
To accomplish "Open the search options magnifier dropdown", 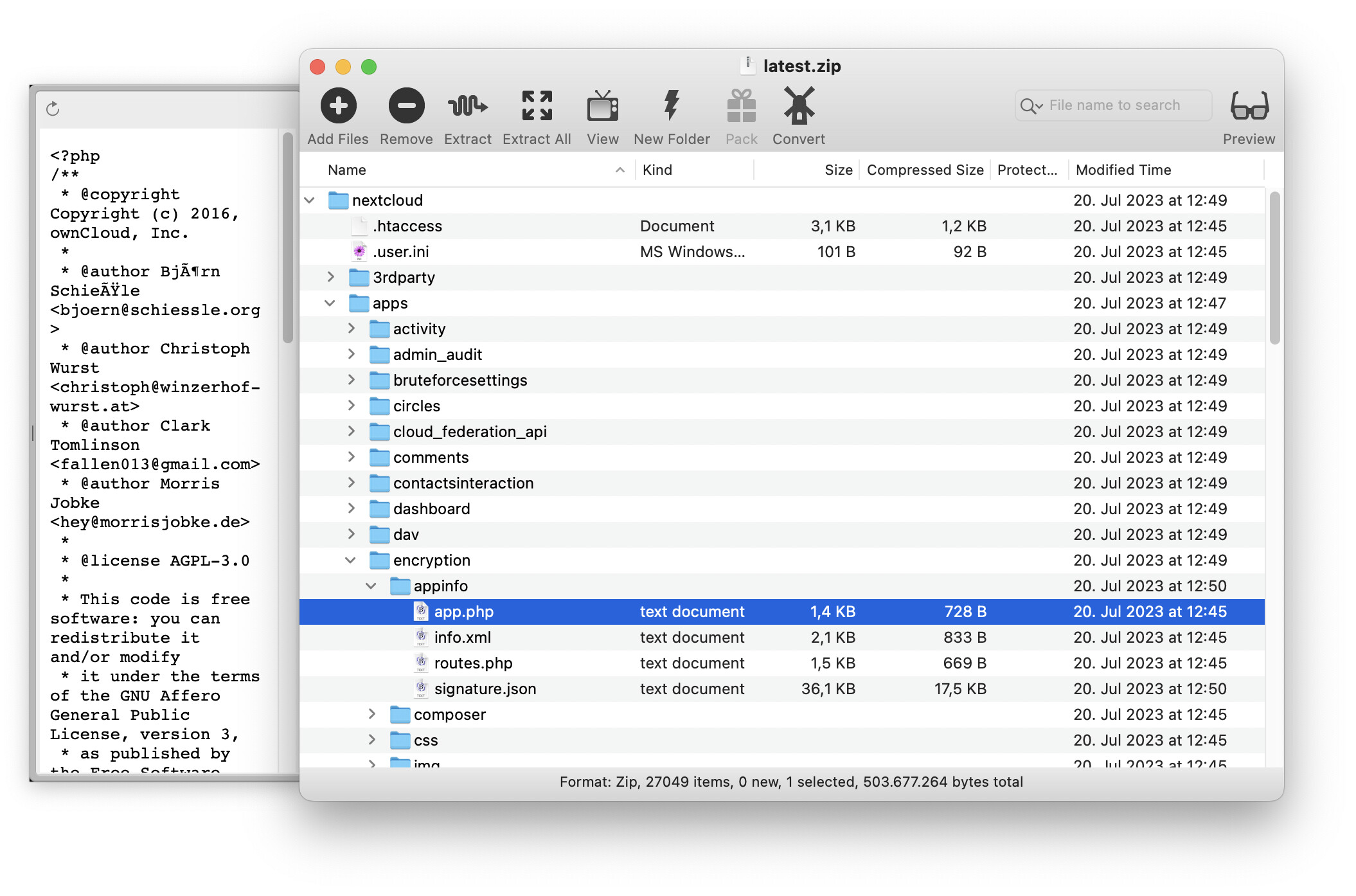I will [1031, 106].
